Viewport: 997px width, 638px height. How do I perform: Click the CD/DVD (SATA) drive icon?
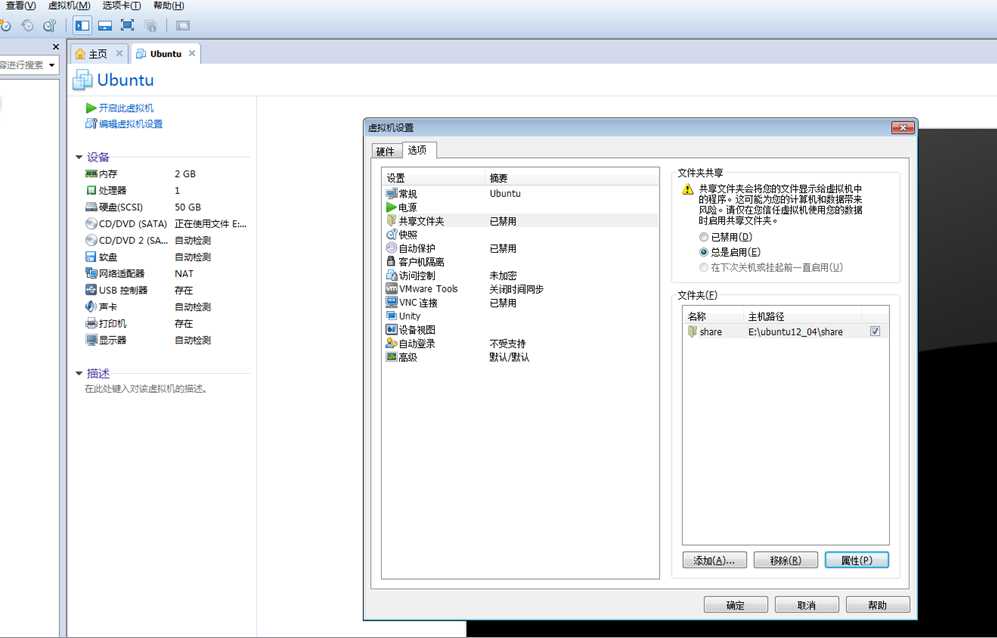click(91, 223)
